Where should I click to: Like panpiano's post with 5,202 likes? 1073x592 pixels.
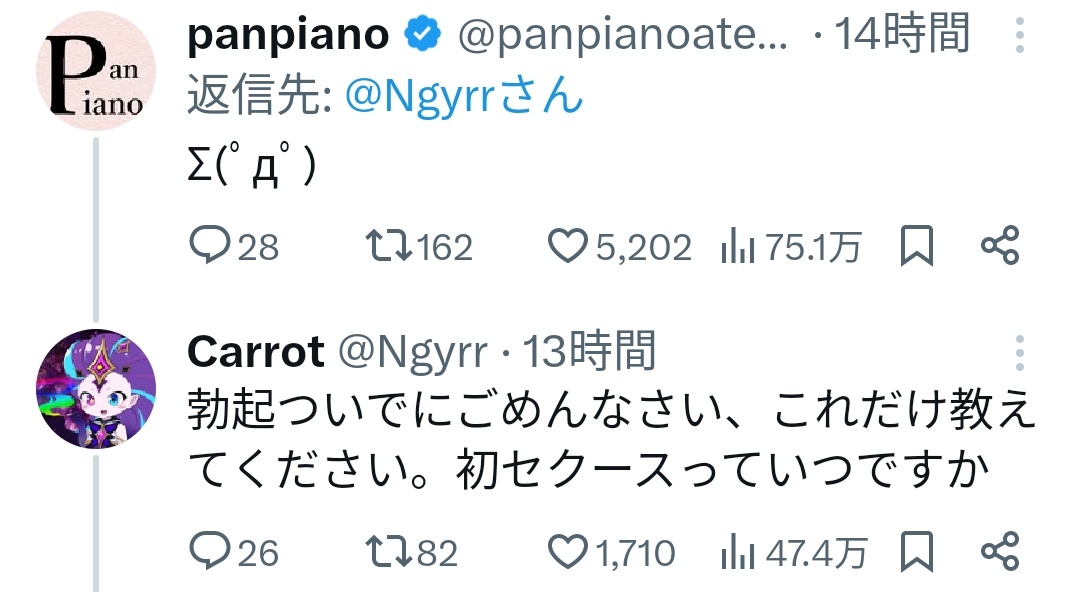569,246
